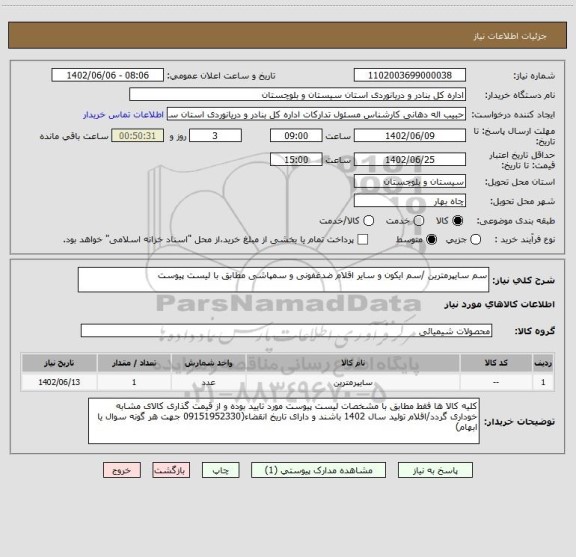Click the unit cell عدد
The image size is (576, 557).
(x=208, y=382)
